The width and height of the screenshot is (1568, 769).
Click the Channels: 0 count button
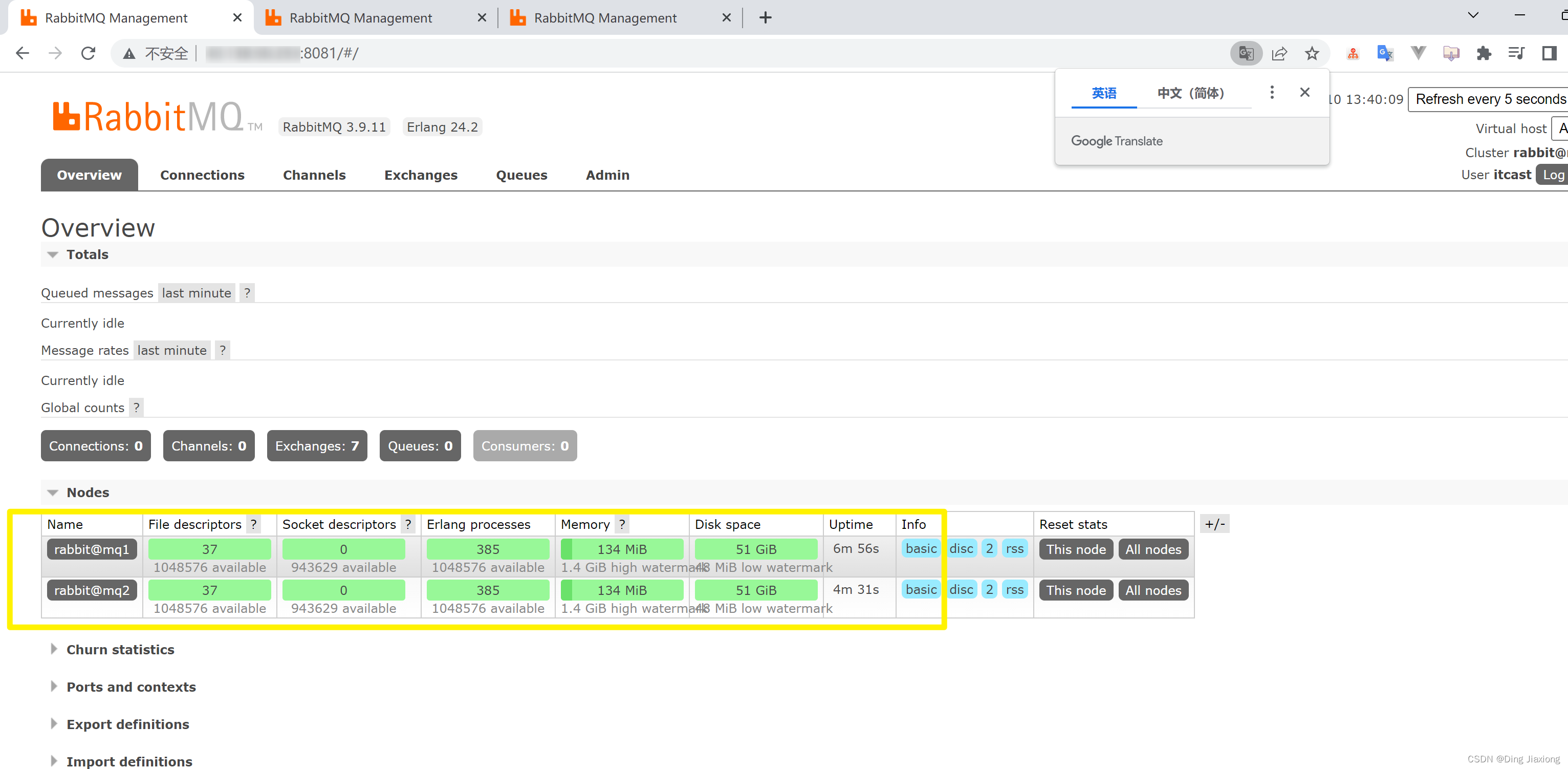209,446
